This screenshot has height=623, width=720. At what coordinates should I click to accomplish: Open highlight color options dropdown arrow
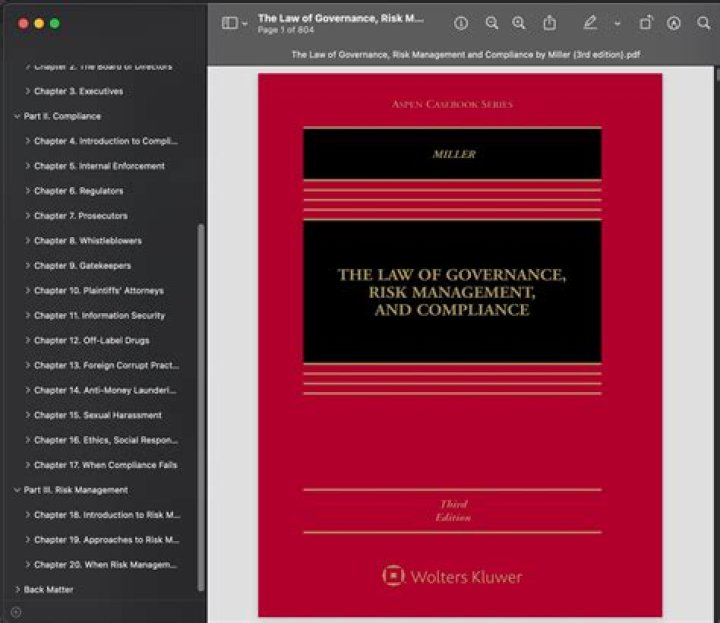coord(617,23)
